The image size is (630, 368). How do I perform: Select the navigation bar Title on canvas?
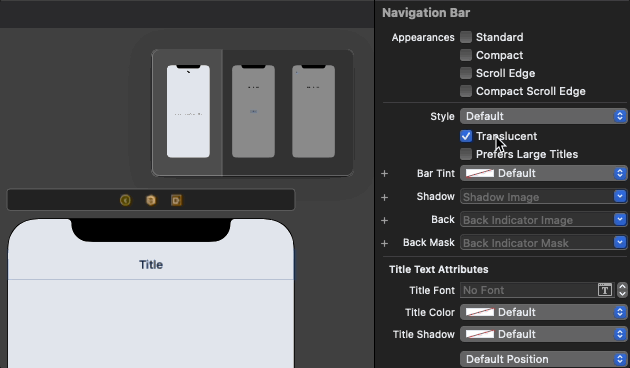pos(151,265)
